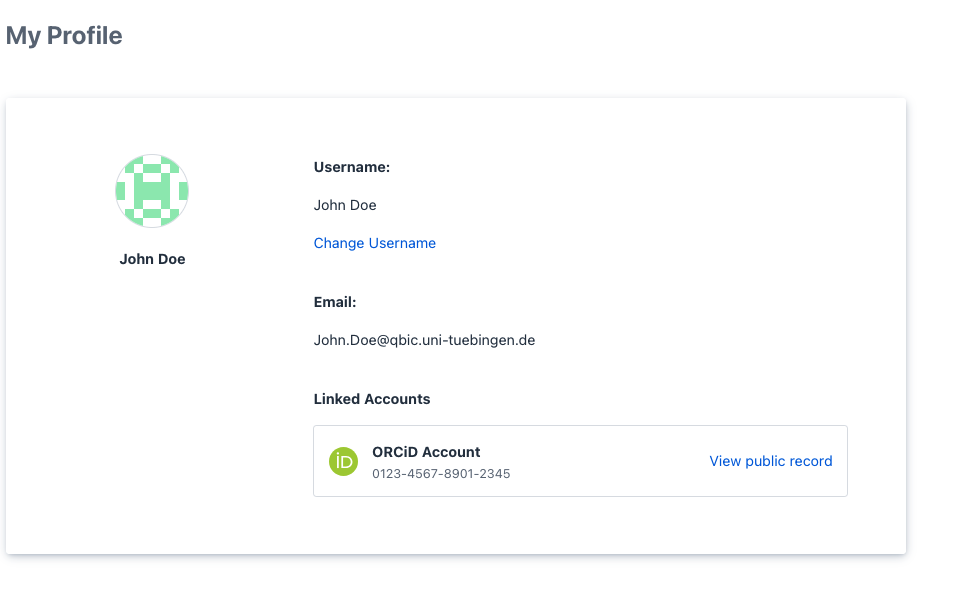The height and width of the screenshot is (592, 977).
Task: Click the empty card space right of Change Username
Action: point(650,243)
